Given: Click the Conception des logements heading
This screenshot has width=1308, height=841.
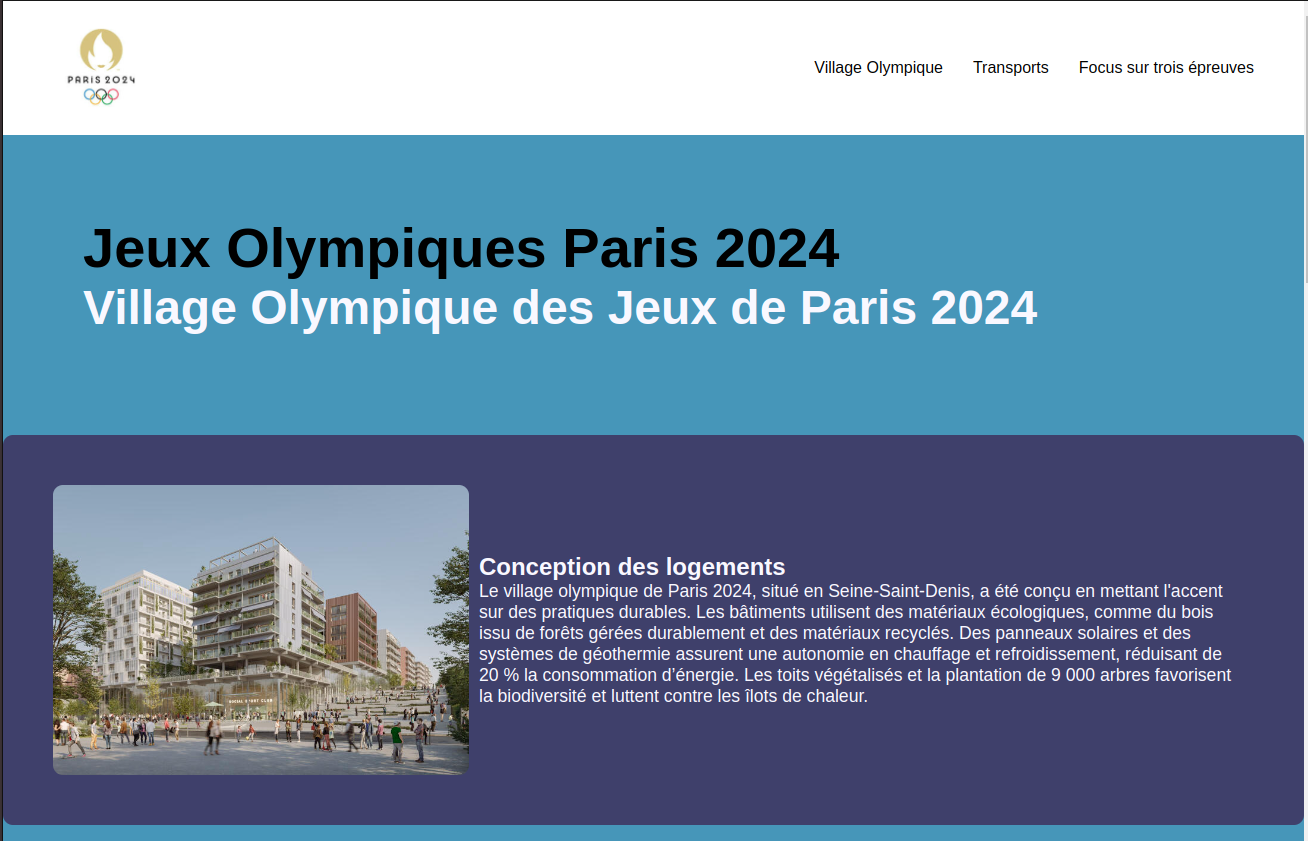Looking at the screenshot, I should point(632,567).
